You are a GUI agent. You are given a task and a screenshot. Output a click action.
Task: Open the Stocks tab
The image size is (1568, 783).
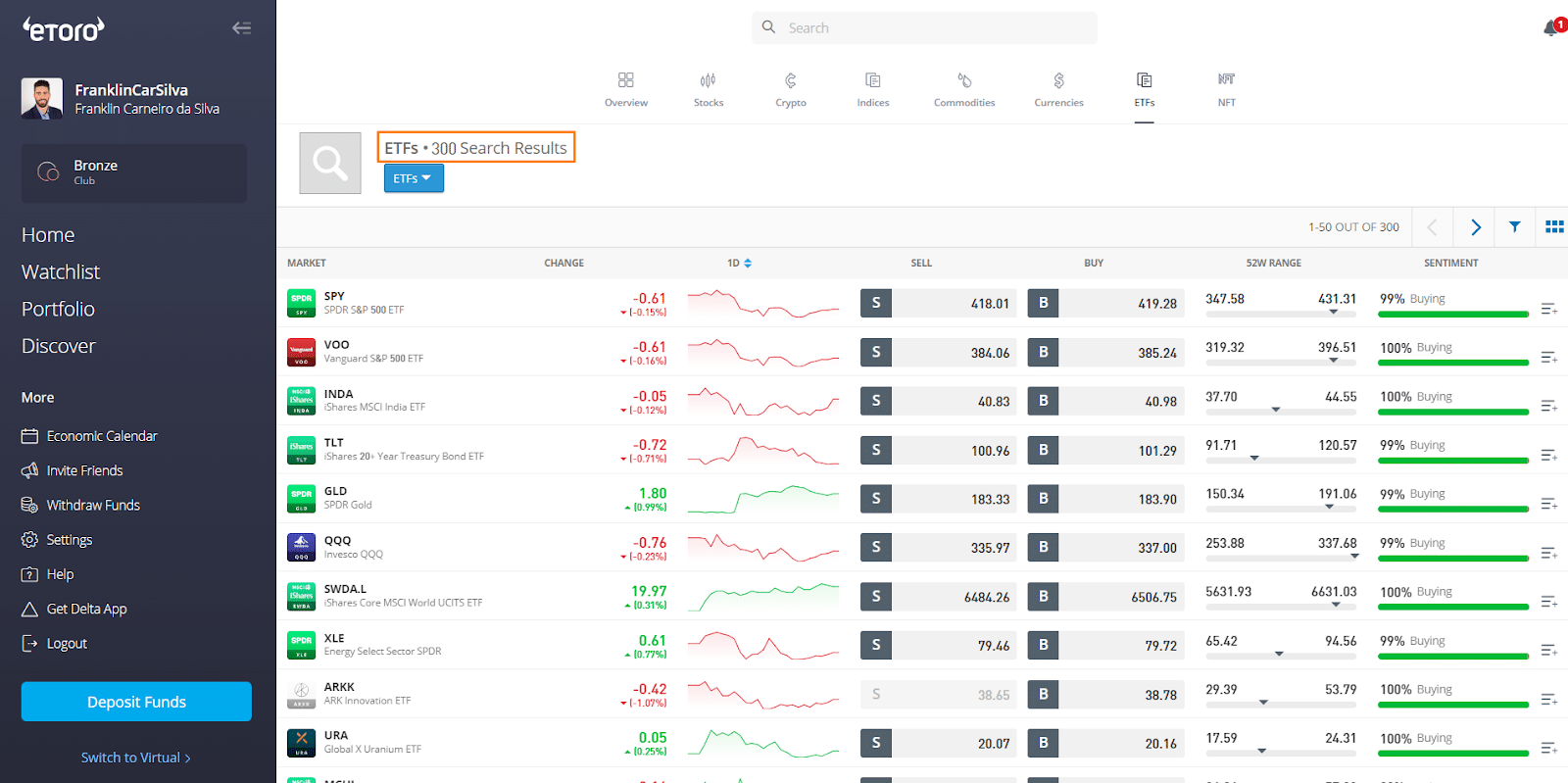709,89
